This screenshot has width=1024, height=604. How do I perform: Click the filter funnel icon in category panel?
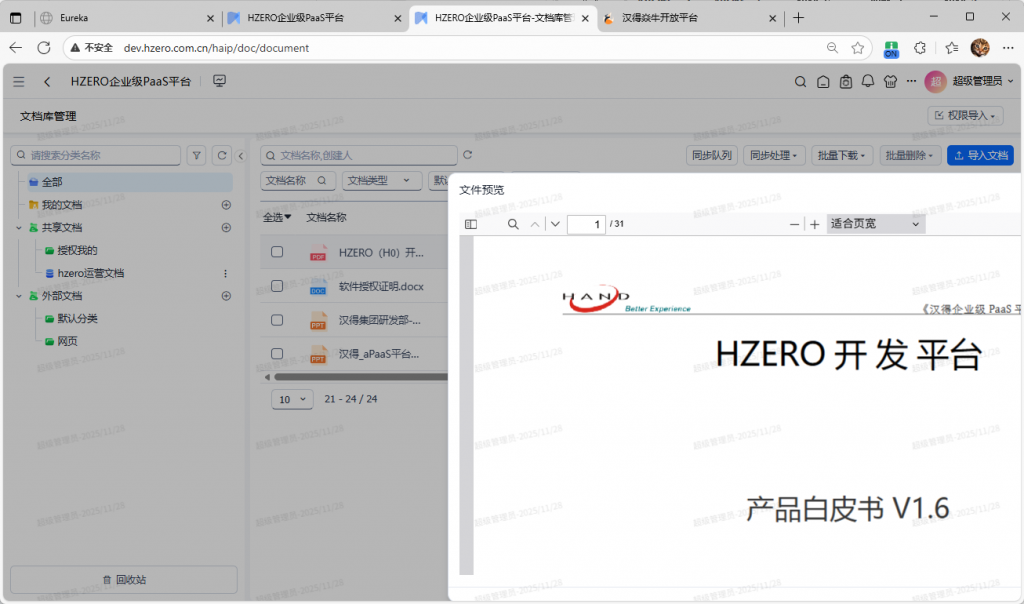point(197,155)
